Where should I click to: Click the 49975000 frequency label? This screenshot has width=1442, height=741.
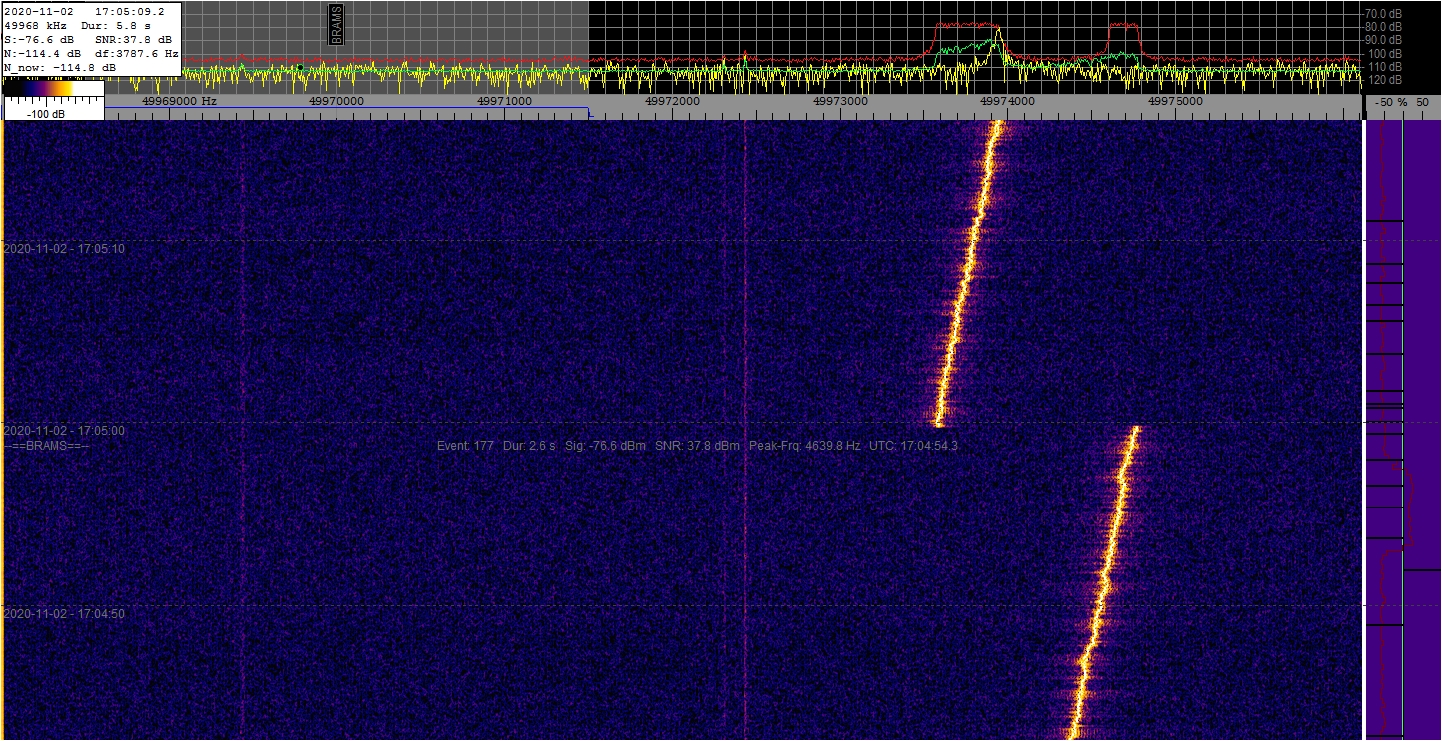click(1175, 101)
